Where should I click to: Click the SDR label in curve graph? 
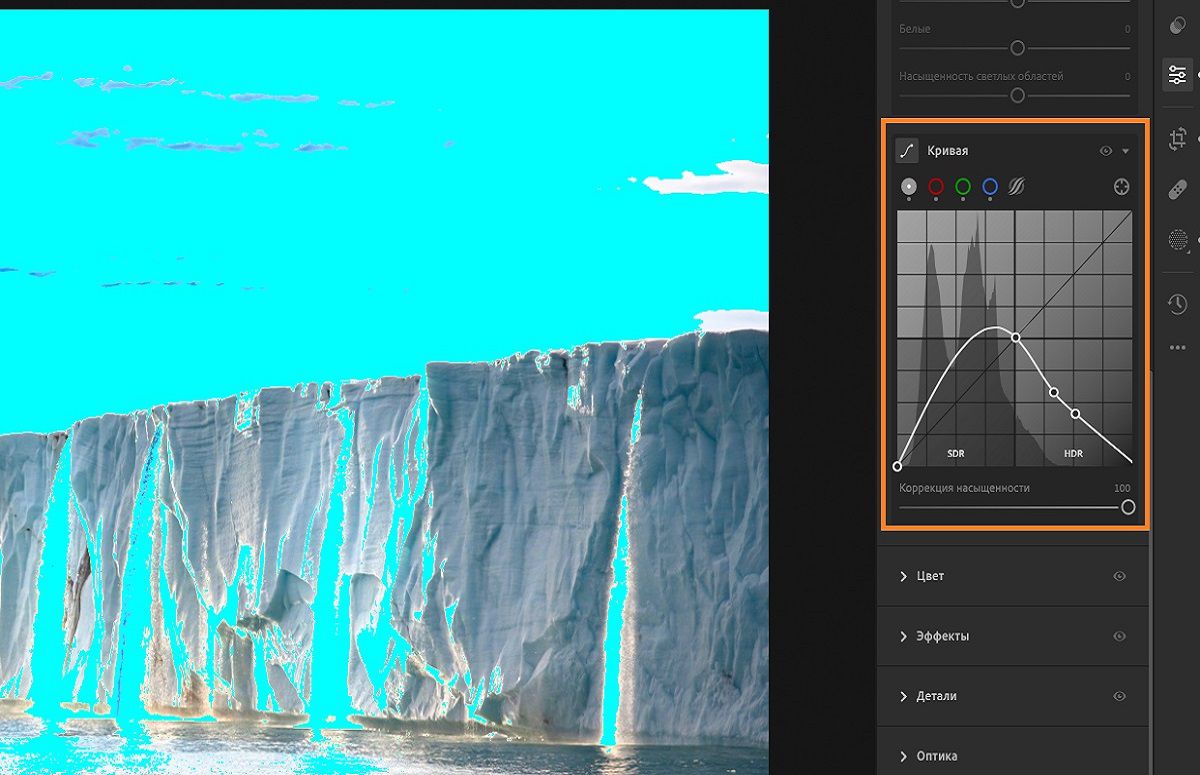click(956, 454)
